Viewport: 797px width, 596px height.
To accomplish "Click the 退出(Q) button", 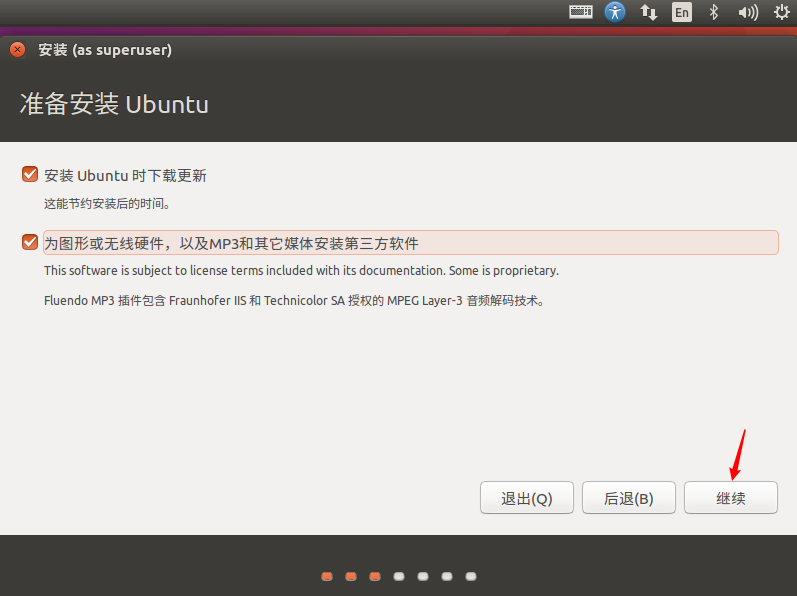I will (x=527, y=498).
